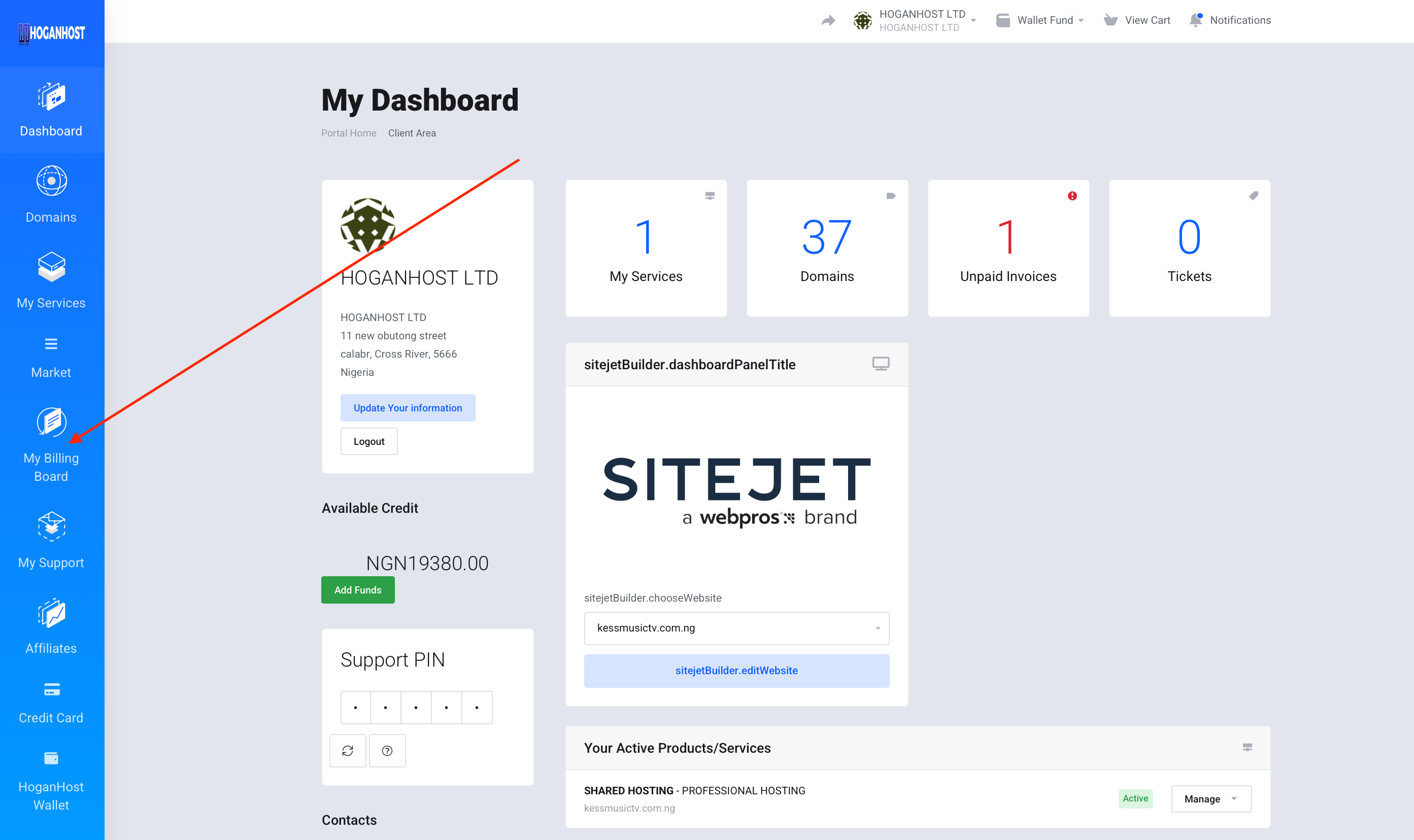1414x840 pixels.
Task: Click the share arrow icon in header
Action: [x=828, y=21]
